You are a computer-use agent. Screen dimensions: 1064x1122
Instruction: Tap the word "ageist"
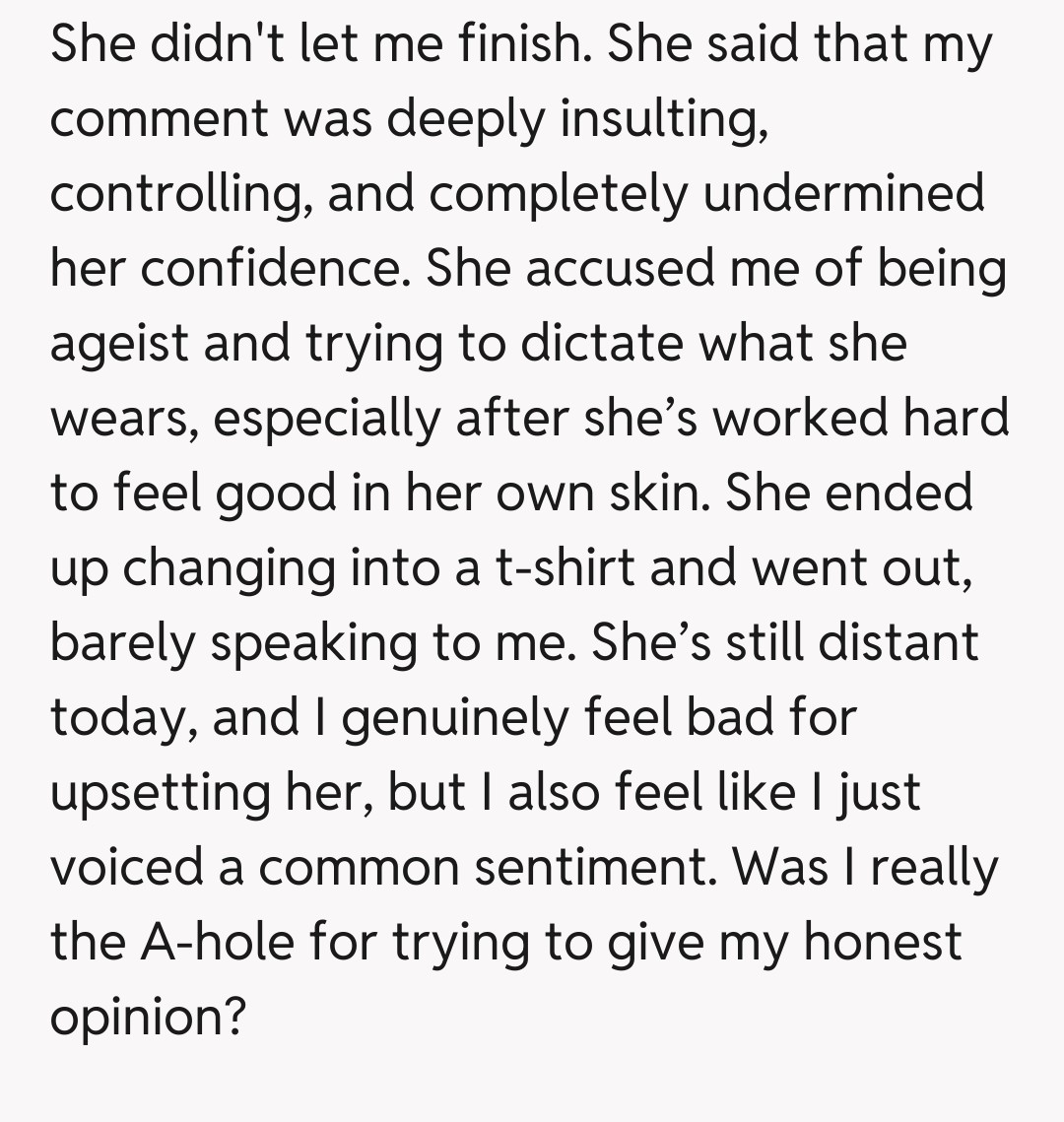point(121,343)
